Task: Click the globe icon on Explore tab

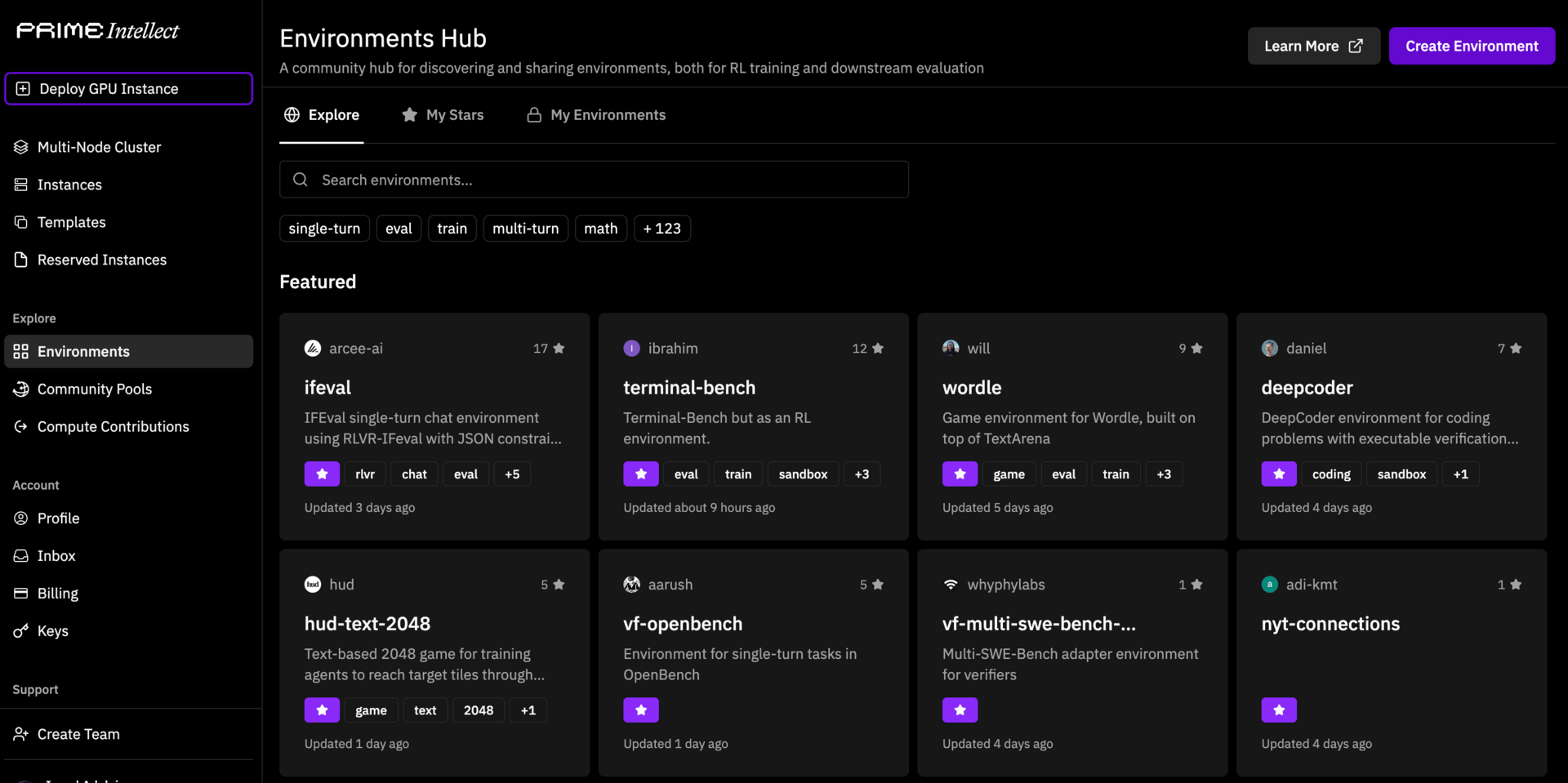Action: tap(292, 114)
